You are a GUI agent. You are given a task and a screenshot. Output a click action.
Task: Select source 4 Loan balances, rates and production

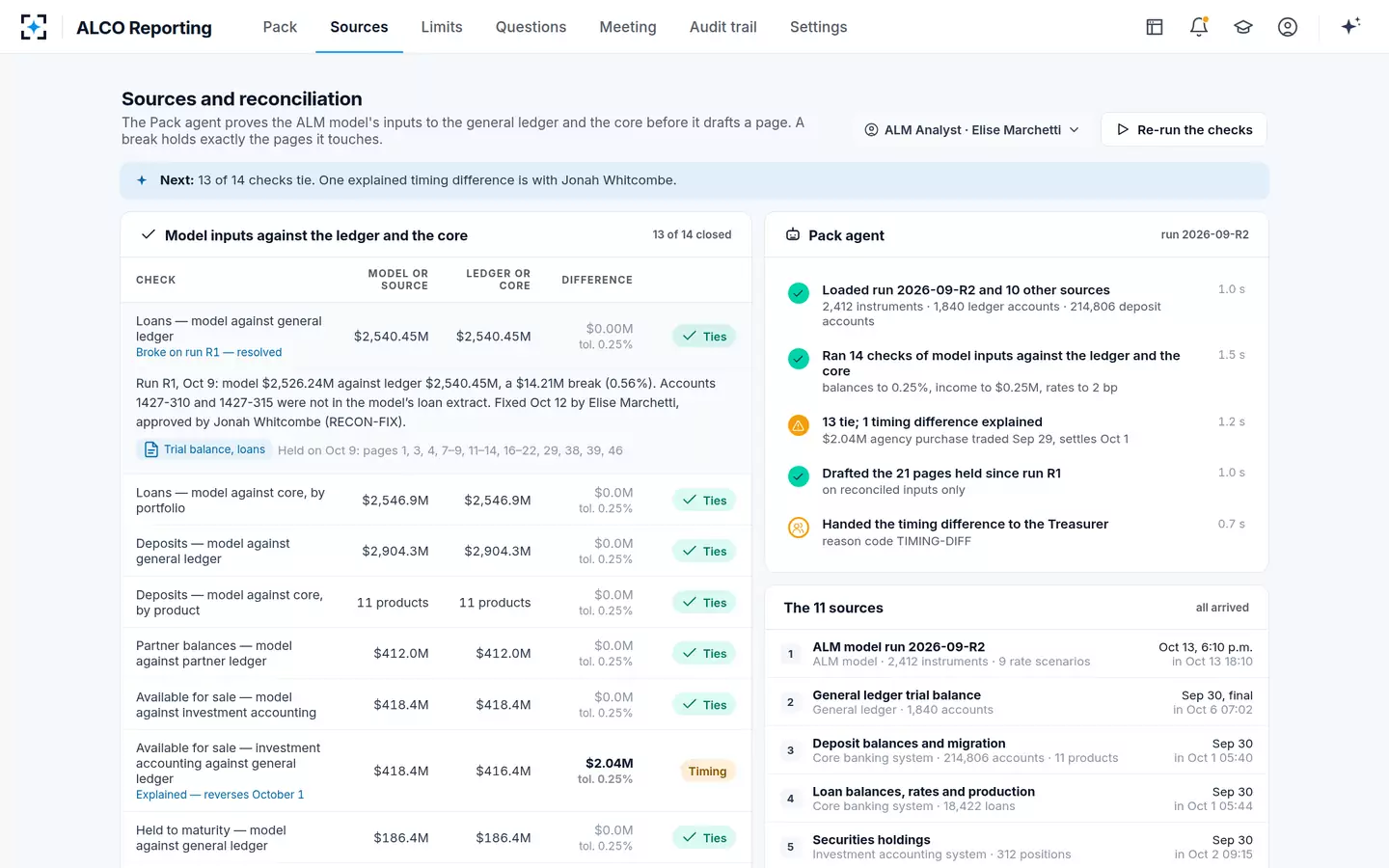[x=1017, y=799]
